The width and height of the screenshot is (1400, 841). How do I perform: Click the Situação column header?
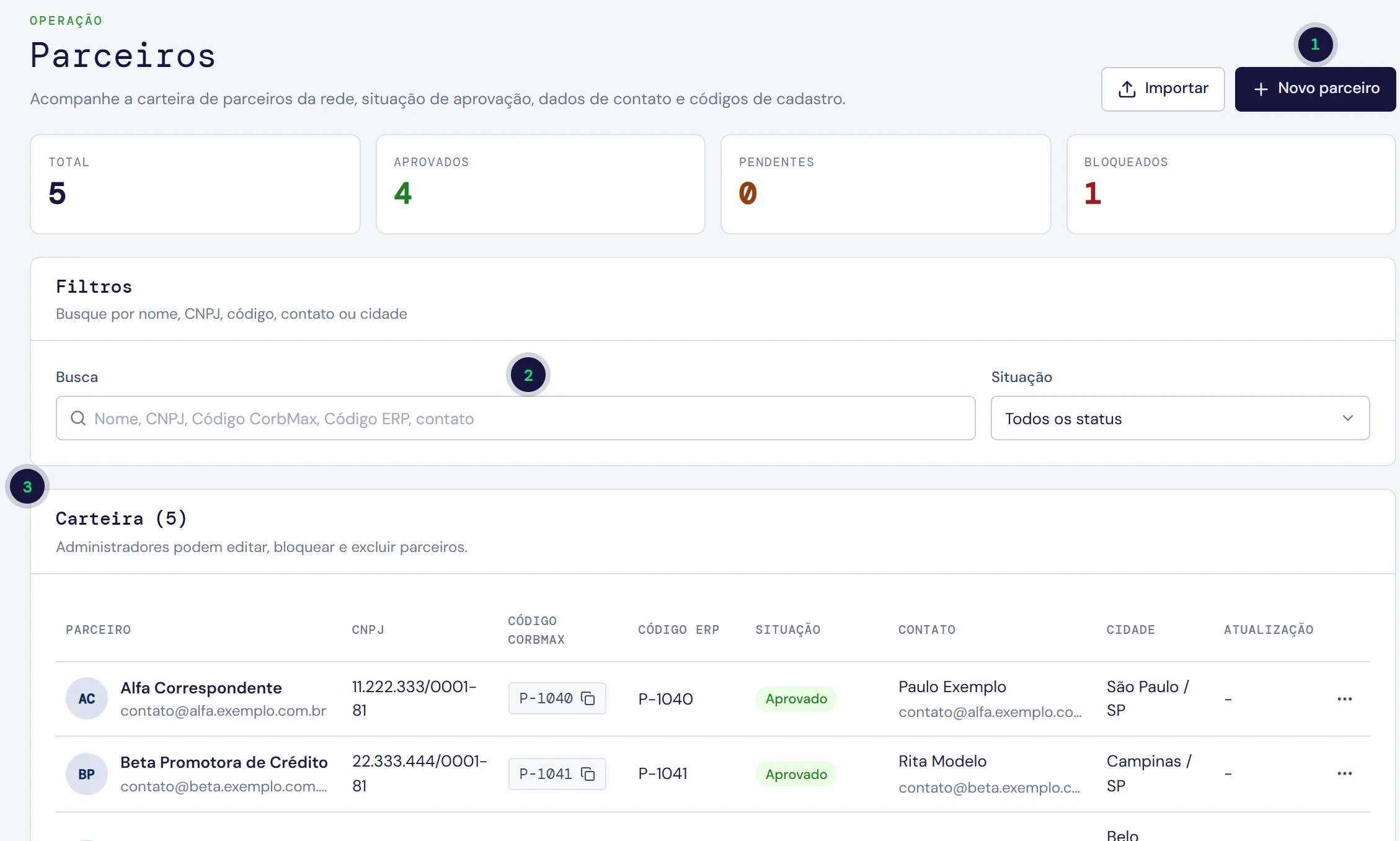pyautogui.click(x=787, y=630)
